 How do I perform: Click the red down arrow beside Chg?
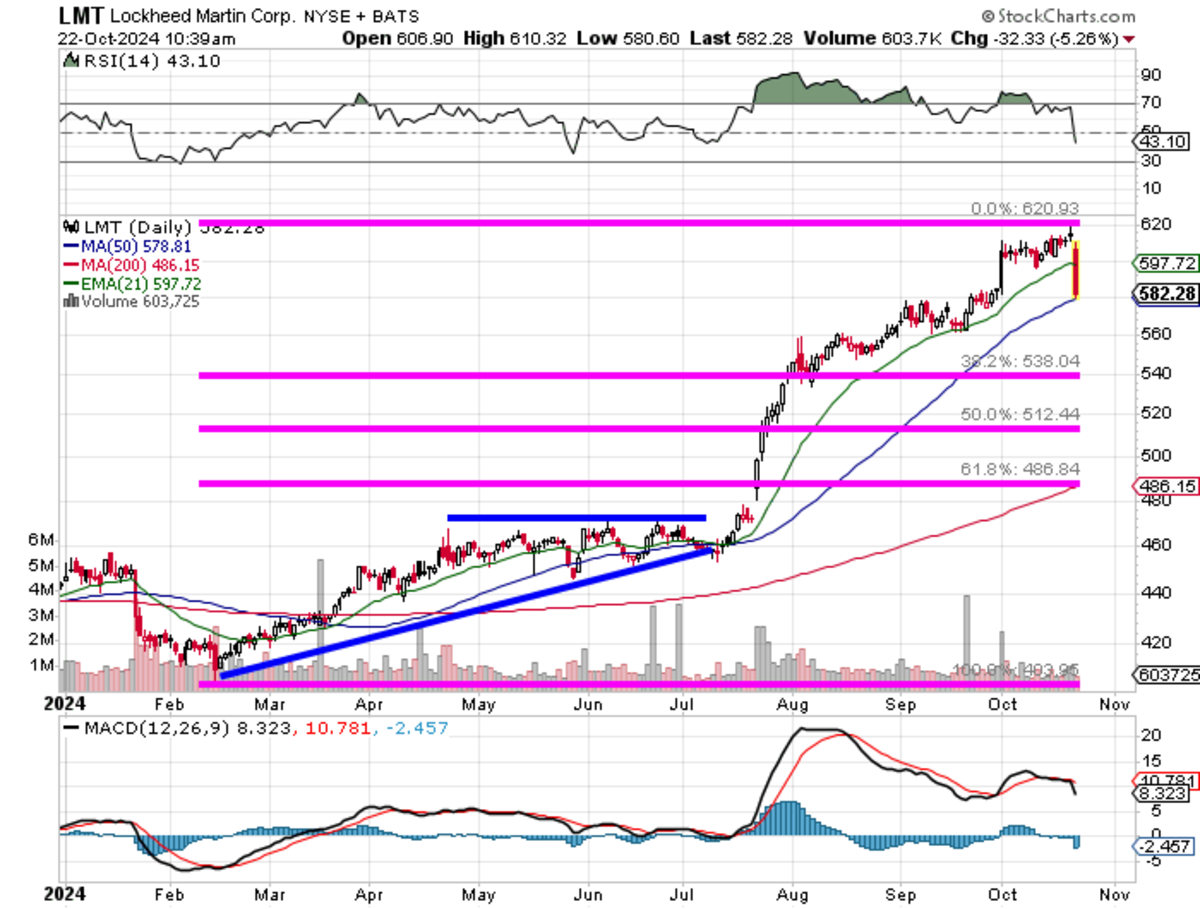[x=1129, y=39]
